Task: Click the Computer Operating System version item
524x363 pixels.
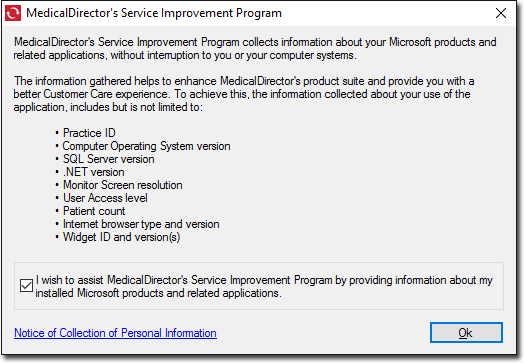Action: click(x=146, y=146)
